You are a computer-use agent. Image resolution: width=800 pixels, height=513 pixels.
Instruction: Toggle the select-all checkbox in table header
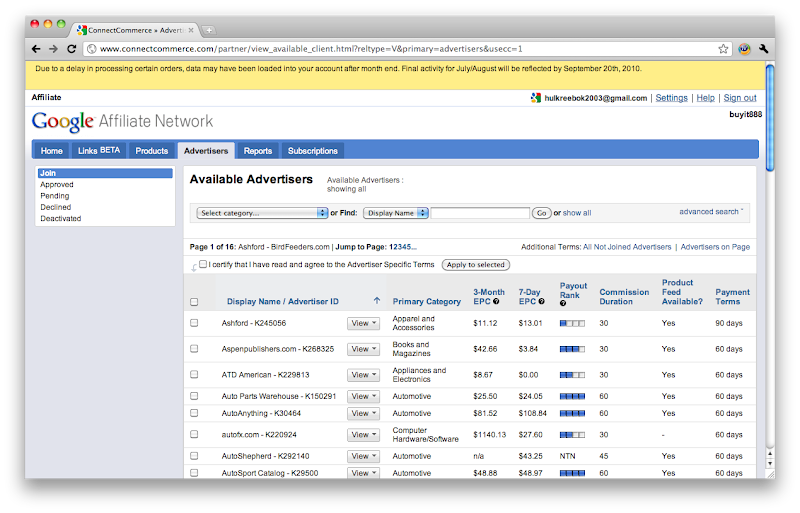click(x=194, y=302)
